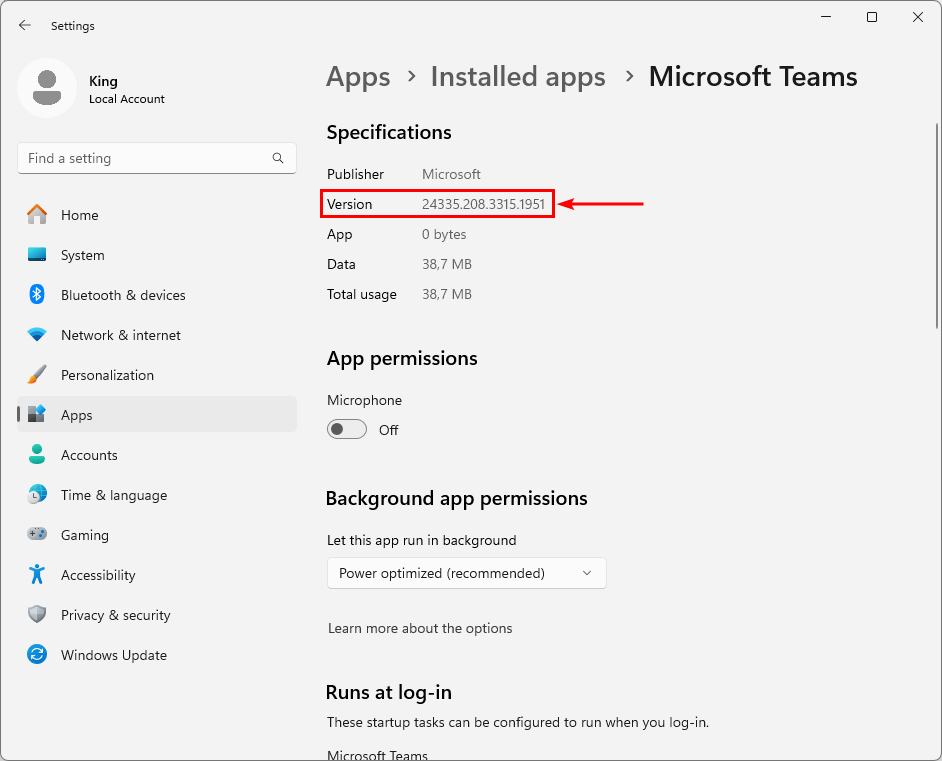Expand the background permission dropdown

pos(466,573)
